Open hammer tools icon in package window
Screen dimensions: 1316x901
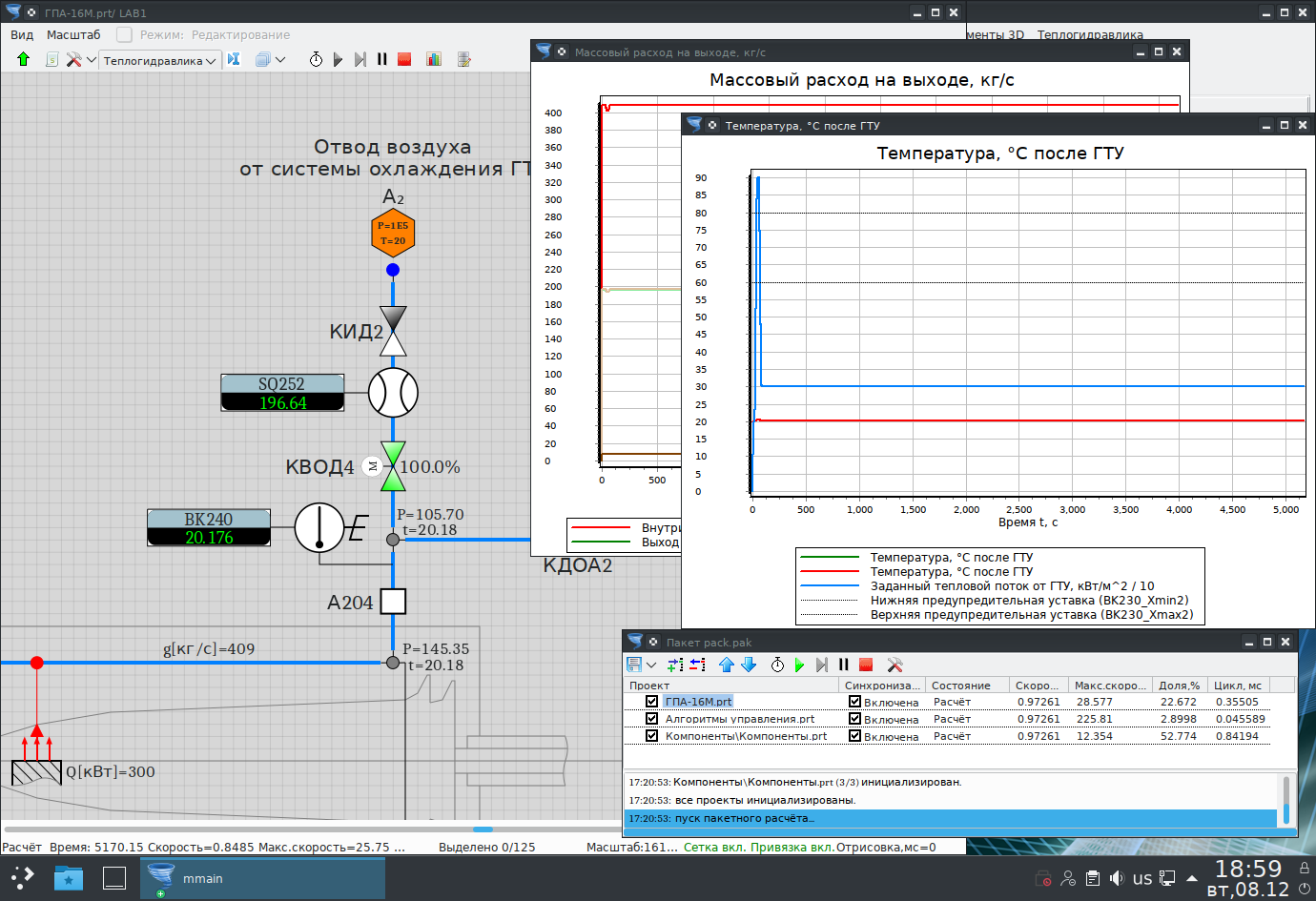tap(894, 665)
